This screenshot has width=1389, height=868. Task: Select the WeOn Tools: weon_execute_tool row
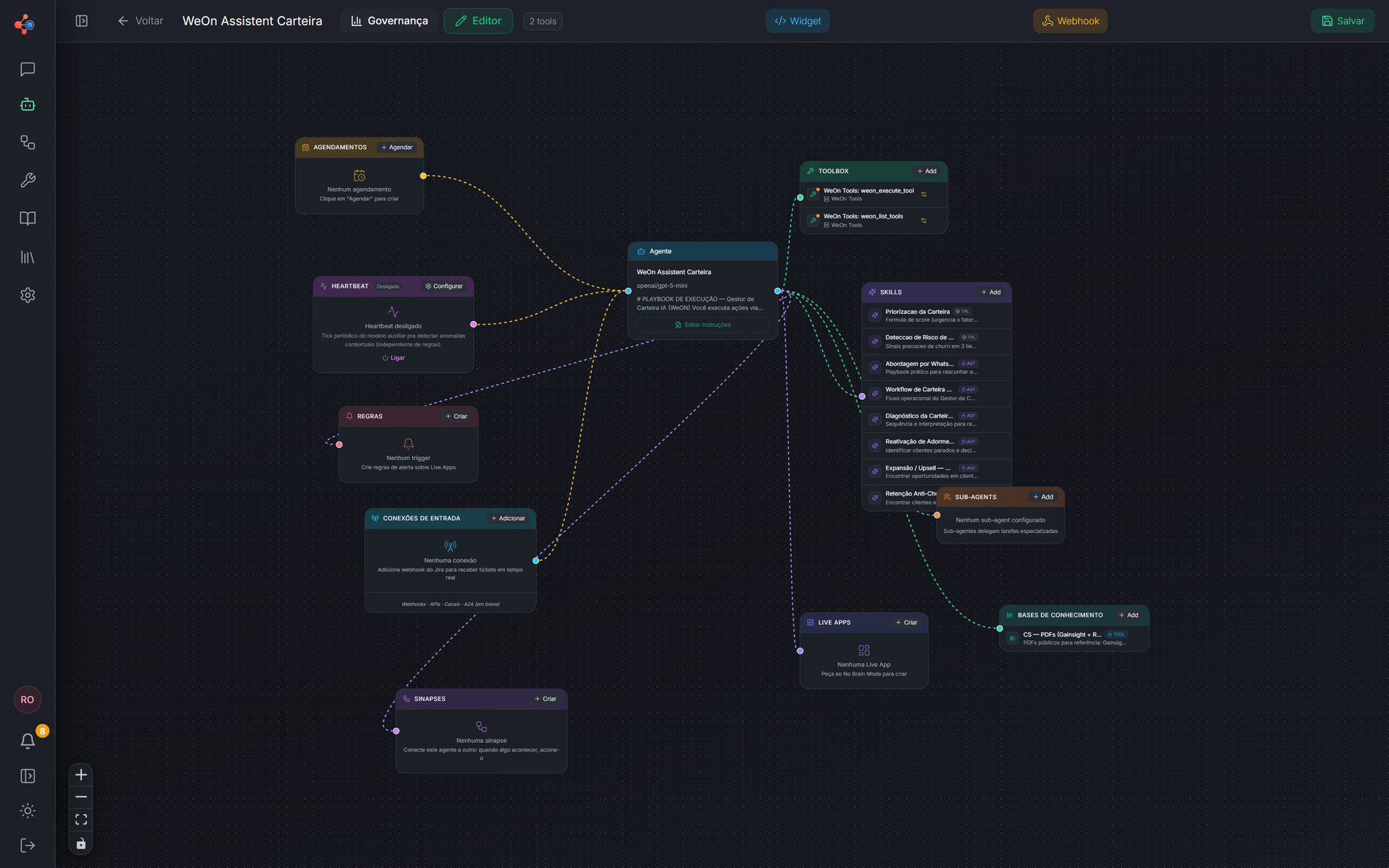pos(873,195)
